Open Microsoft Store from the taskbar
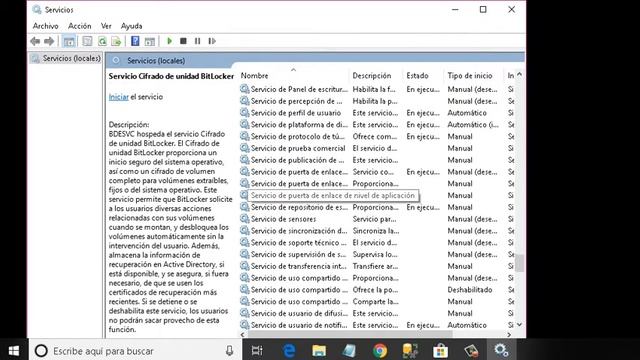The width and height of the screenshot is (640, 360). click(440, 351)
